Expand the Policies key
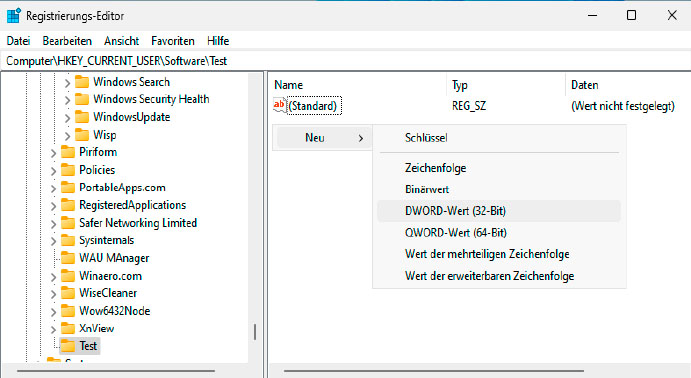This screenshot has width=691, height=378. click(53, 171)
